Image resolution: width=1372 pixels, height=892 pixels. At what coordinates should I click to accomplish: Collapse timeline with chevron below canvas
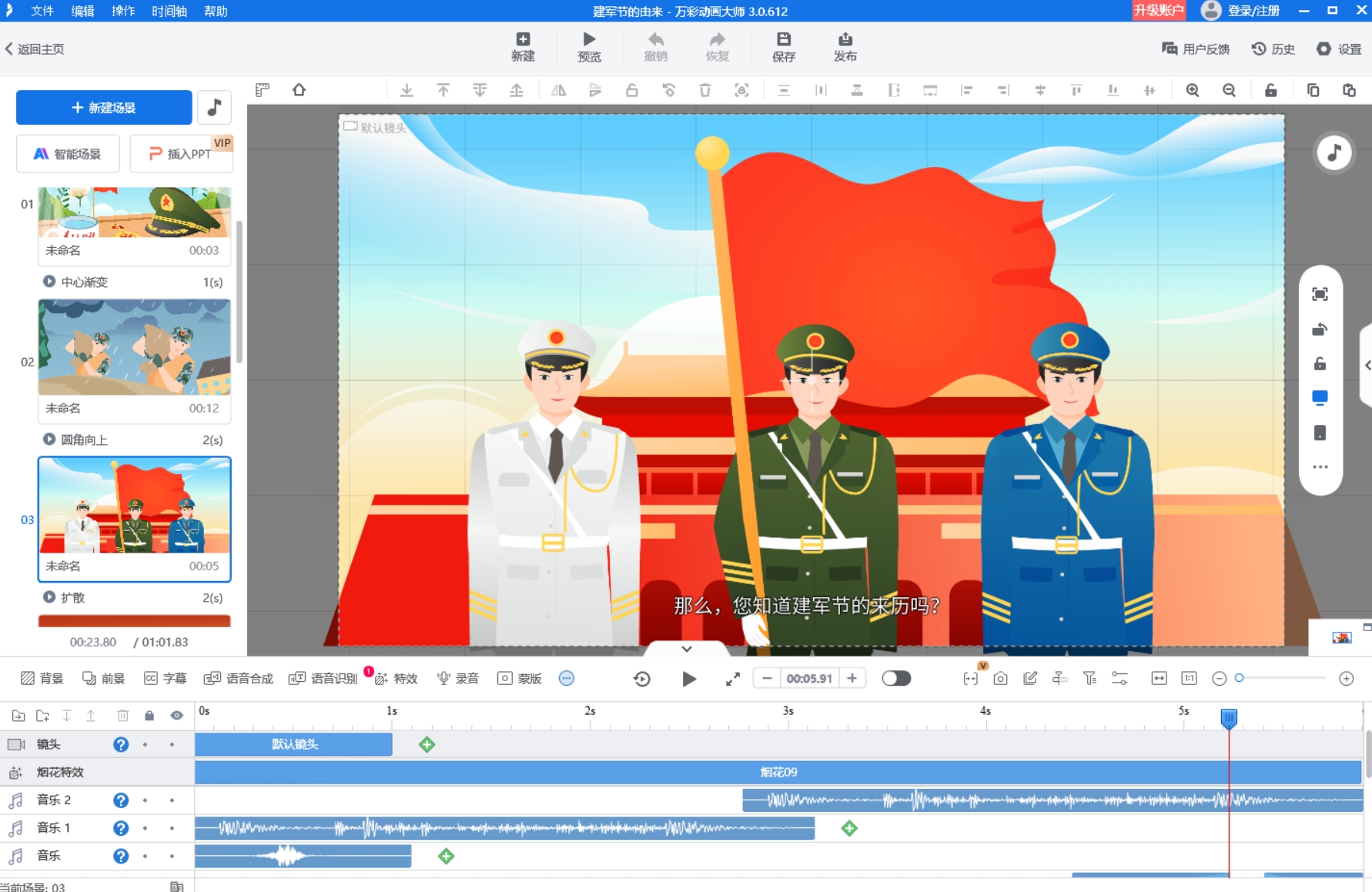687,649
